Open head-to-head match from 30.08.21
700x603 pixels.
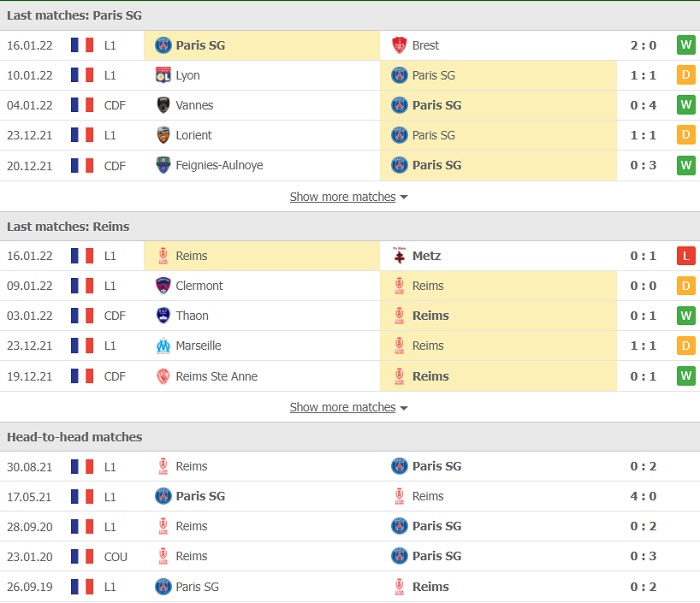coord(350,466)
